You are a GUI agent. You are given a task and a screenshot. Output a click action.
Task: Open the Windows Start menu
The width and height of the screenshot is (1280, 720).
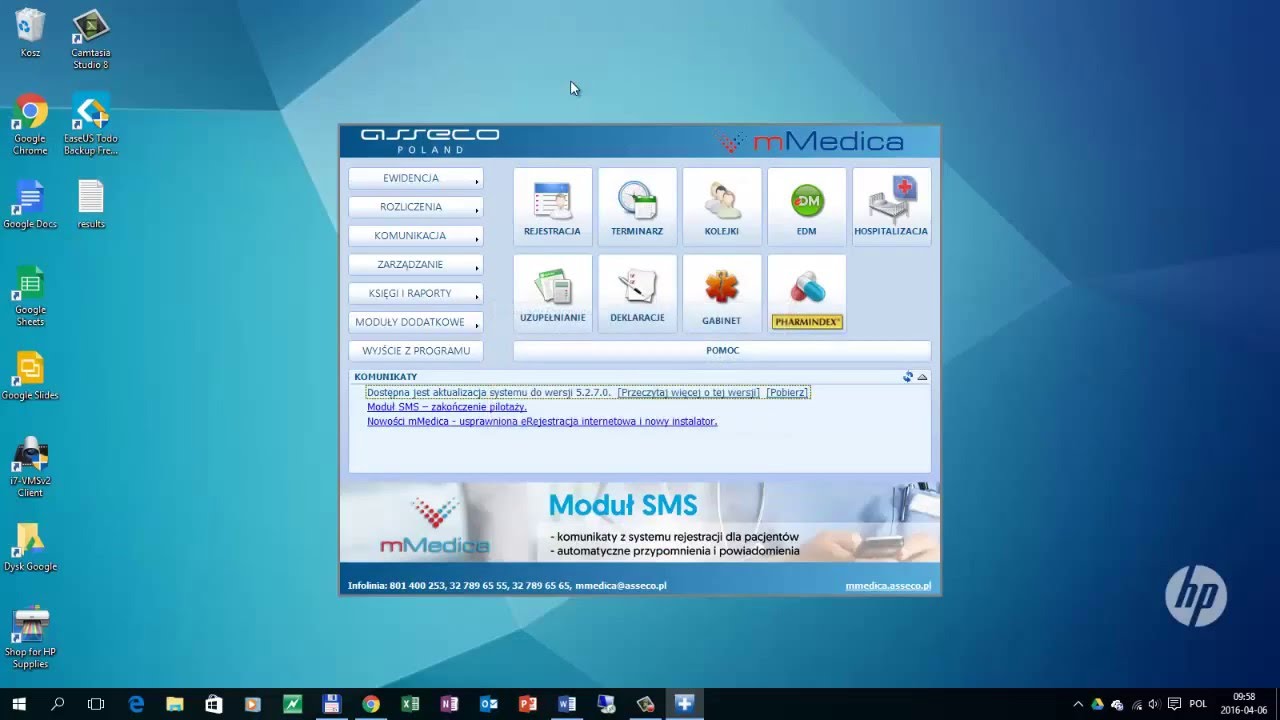19,704
